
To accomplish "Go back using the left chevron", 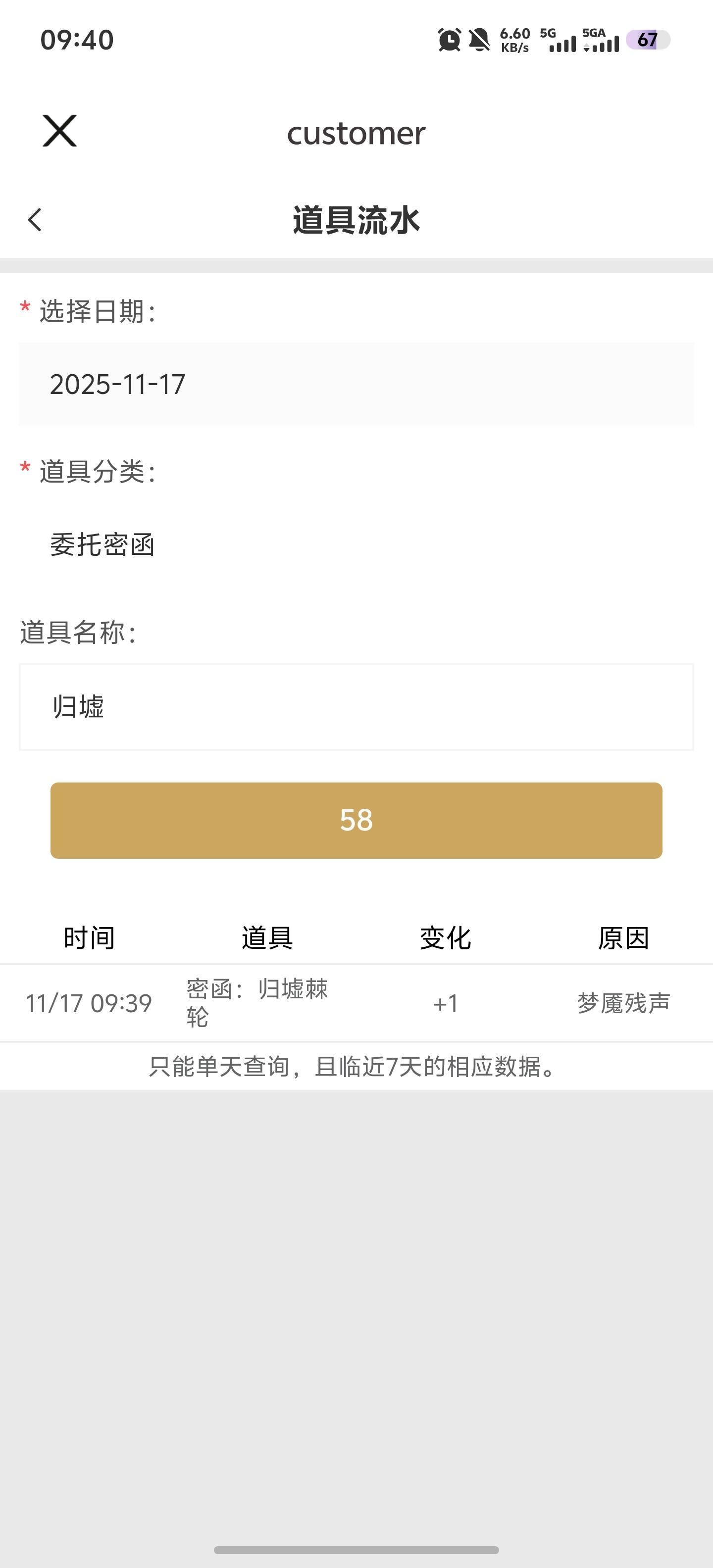I will [x=35, y=220].
